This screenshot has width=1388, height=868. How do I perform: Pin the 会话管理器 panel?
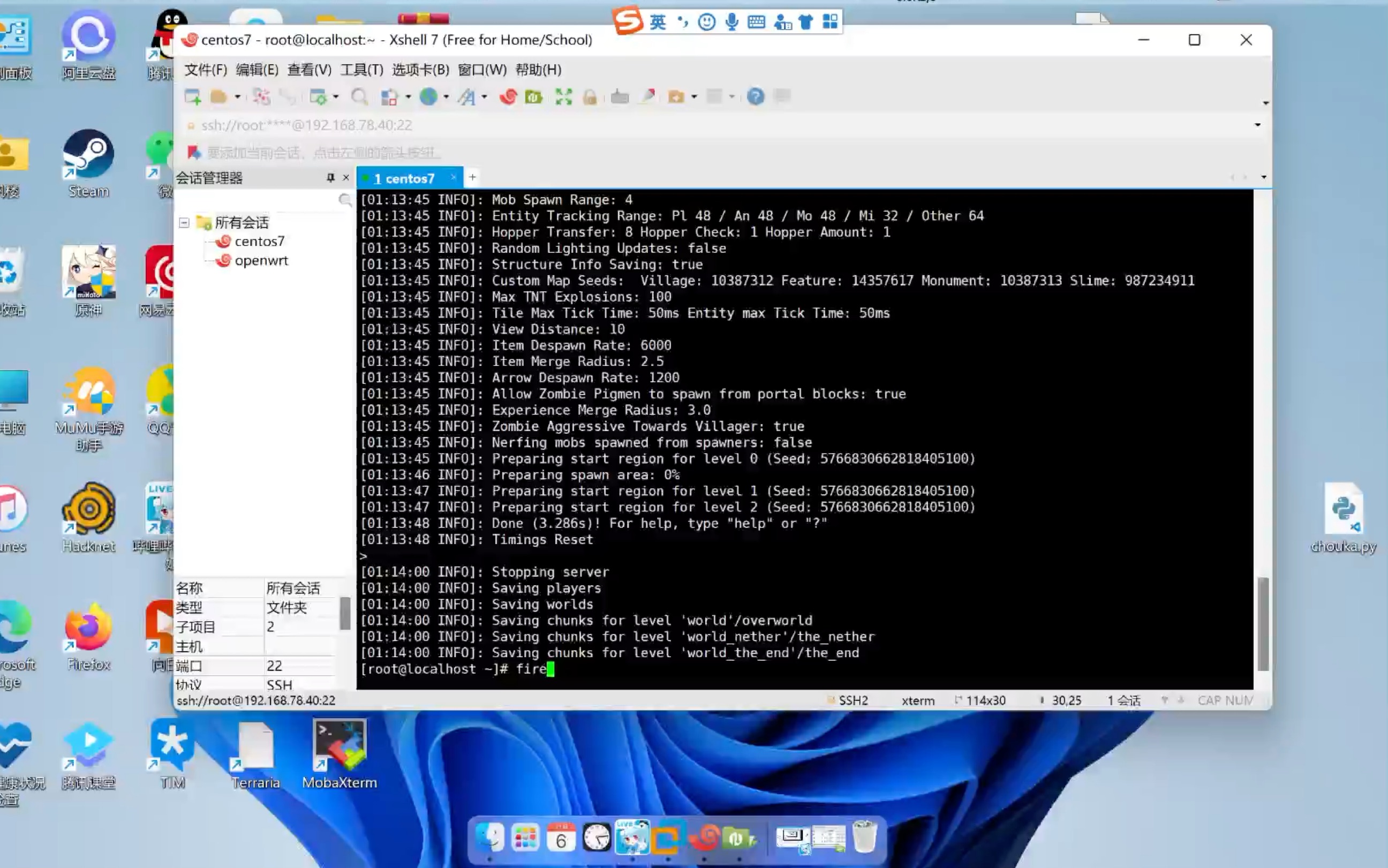point(330,178)
